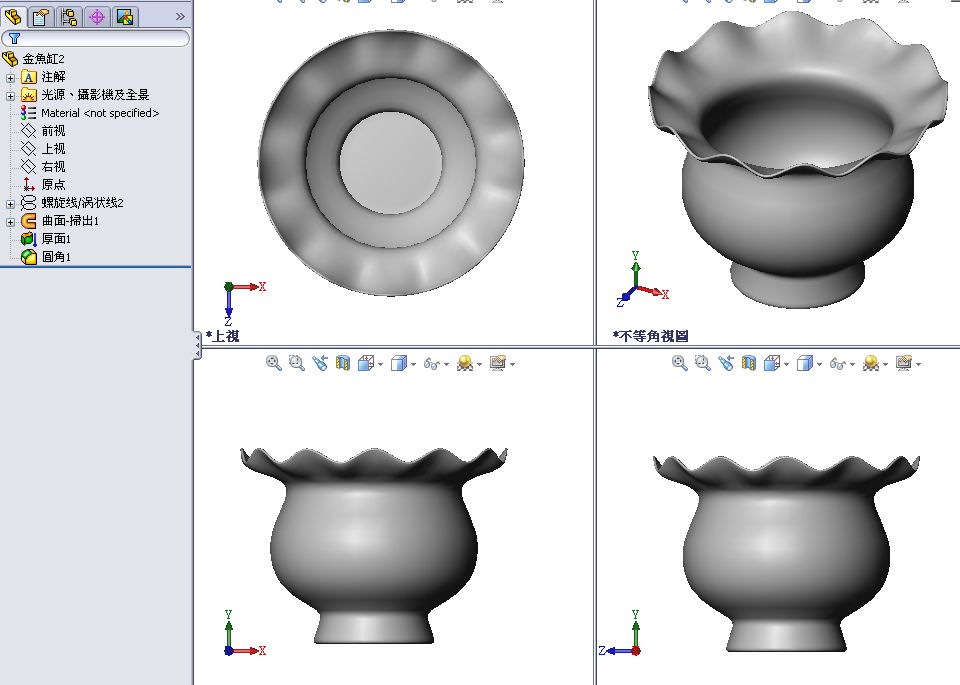
Task: Click Apply Scene icon in the front view toolbar
Action: [465, 364]
